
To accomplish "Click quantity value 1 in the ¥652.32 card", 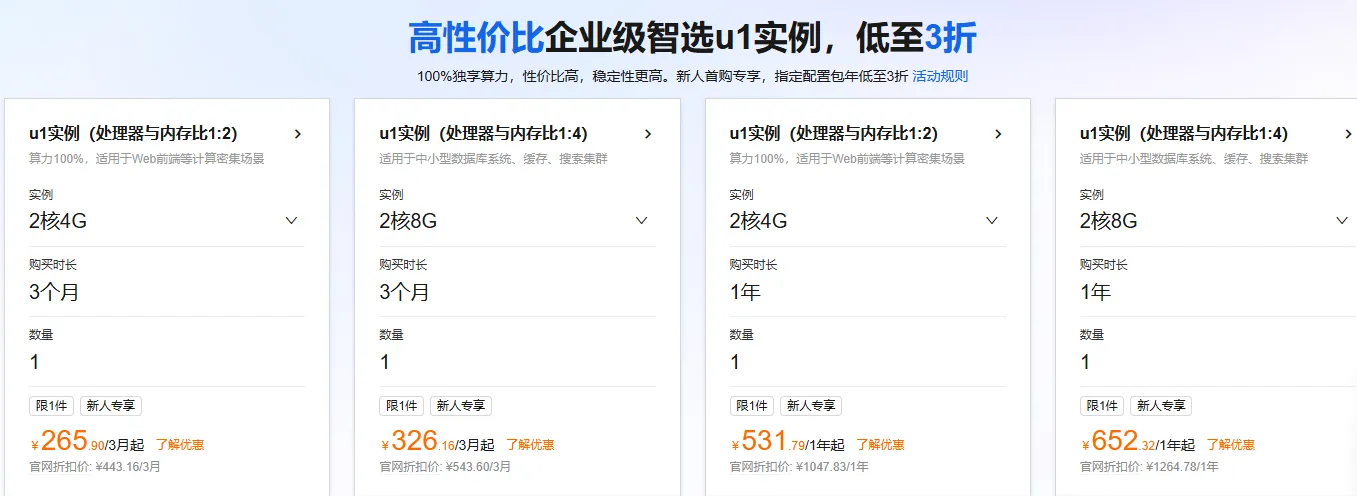I will coord(1086,362).
